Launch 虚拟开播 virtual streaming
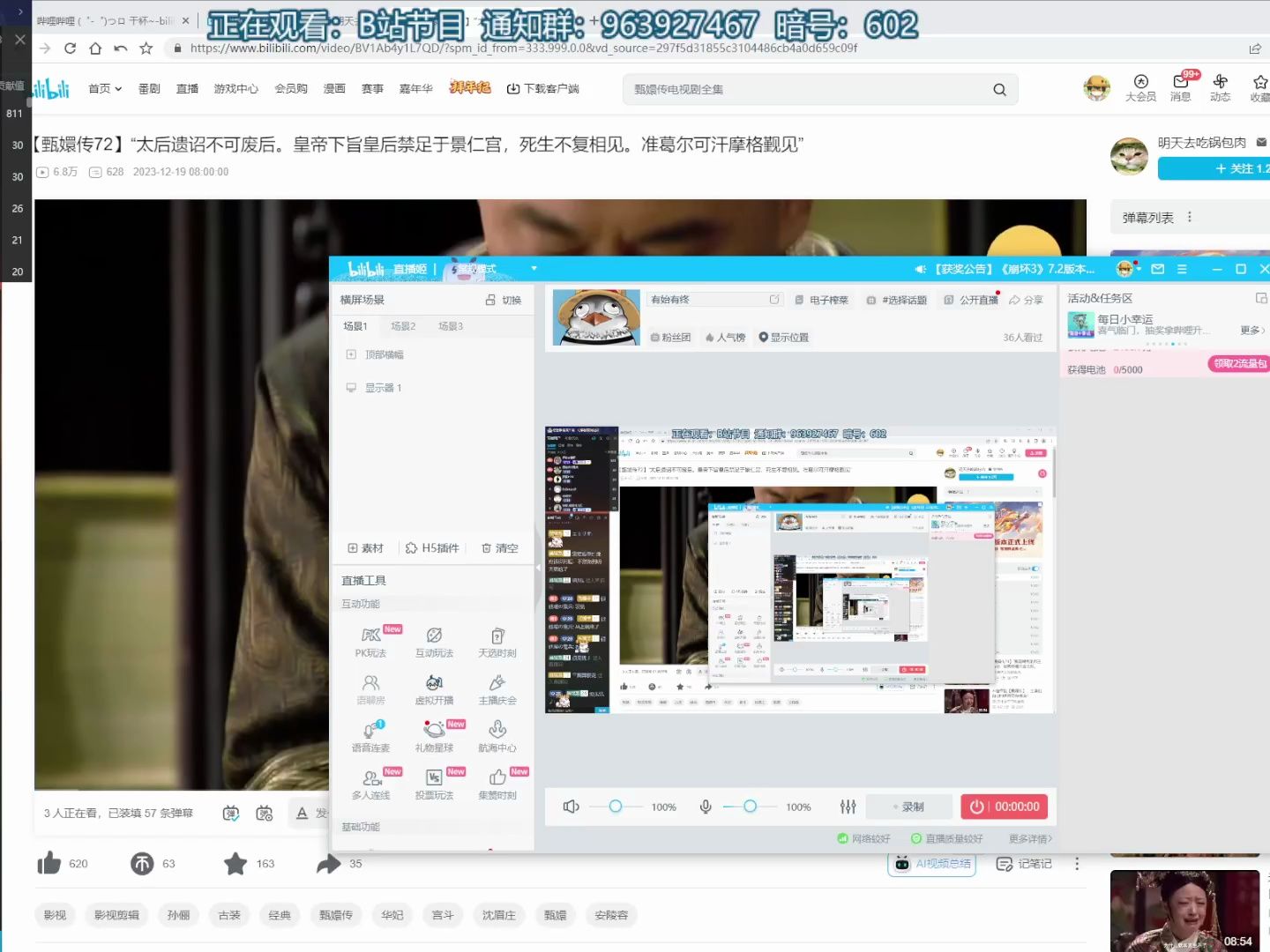The width and height of the screenshot is (1270, 952). [434, 690]
